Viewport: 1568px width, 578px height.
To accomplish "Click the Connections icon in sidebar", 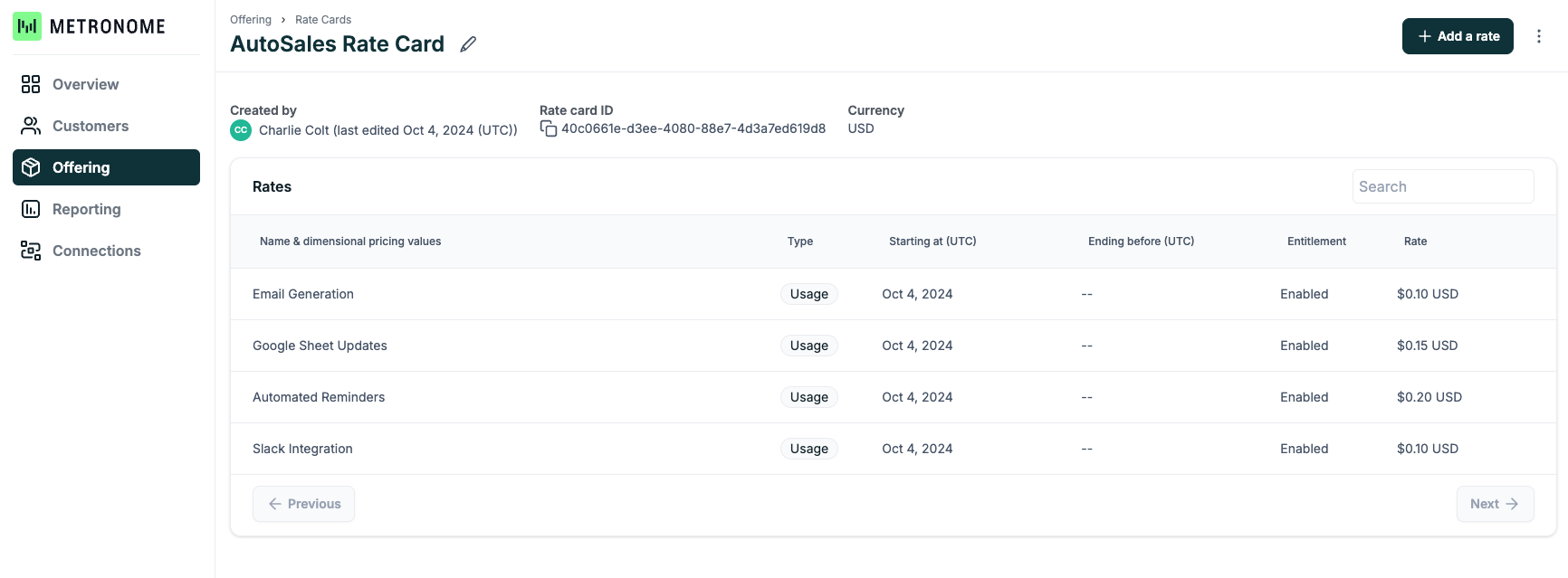I will (x=31, y=251).
